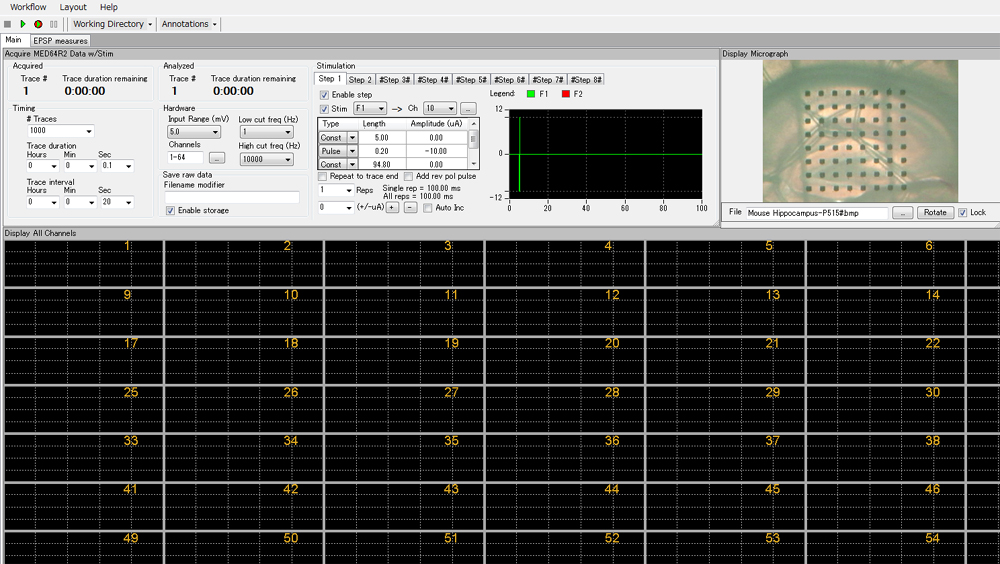Open the Working Directory toolbar button
Screen dimensions: 1000x564
tap(112, 24)
